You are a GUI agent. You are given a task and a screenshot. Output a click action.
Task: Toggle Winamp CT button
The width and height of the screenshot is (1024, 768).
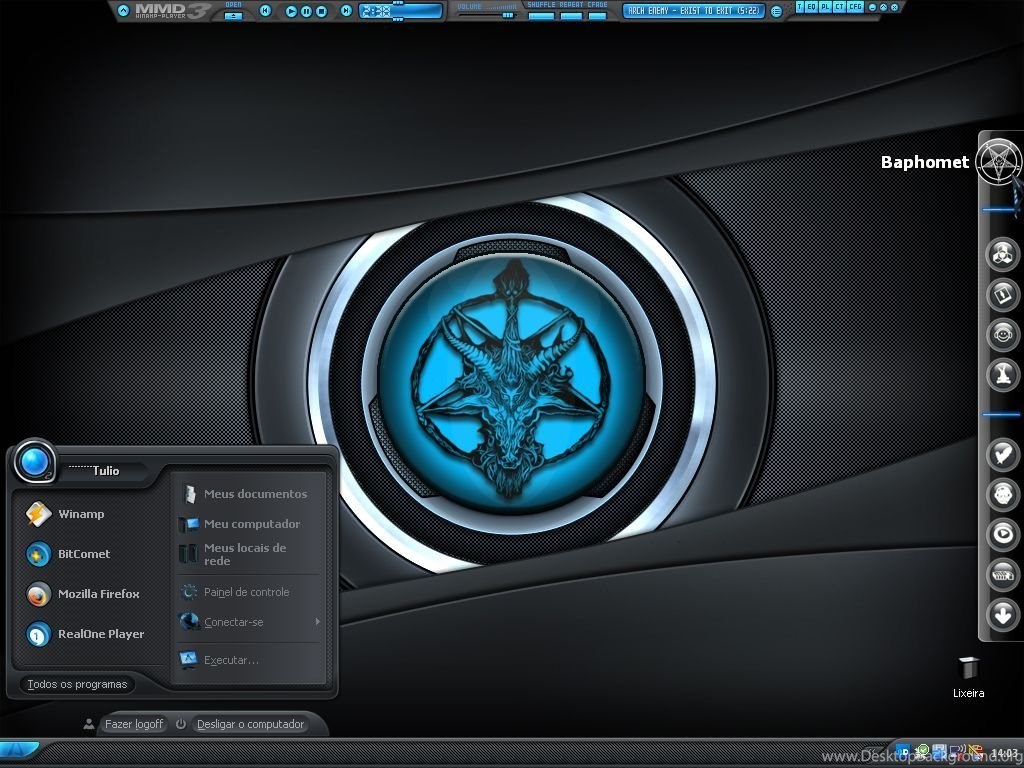point(839,7)
